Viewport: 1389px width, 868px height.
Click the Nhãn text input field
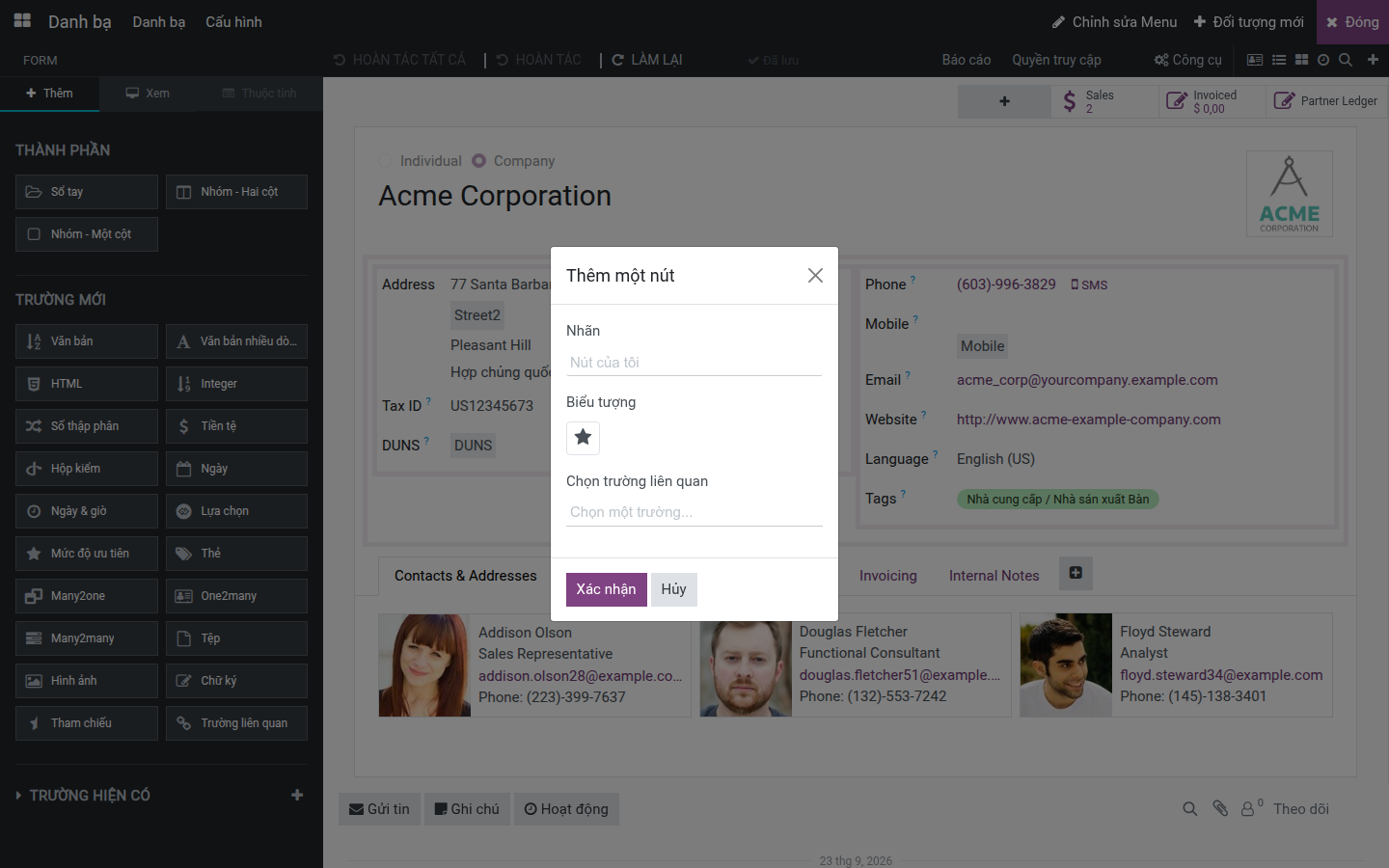click(694, 363)
